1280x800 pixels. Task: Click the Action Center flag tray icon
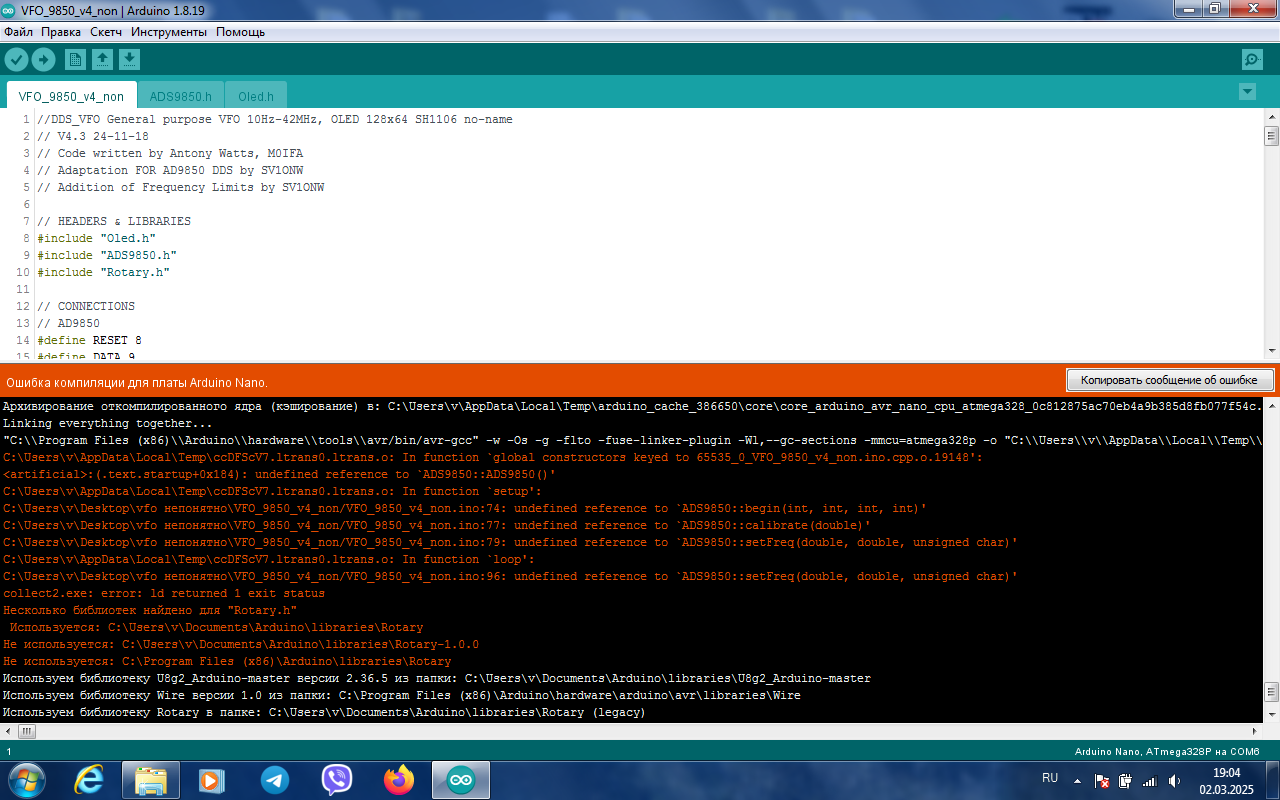(1102, 781)
